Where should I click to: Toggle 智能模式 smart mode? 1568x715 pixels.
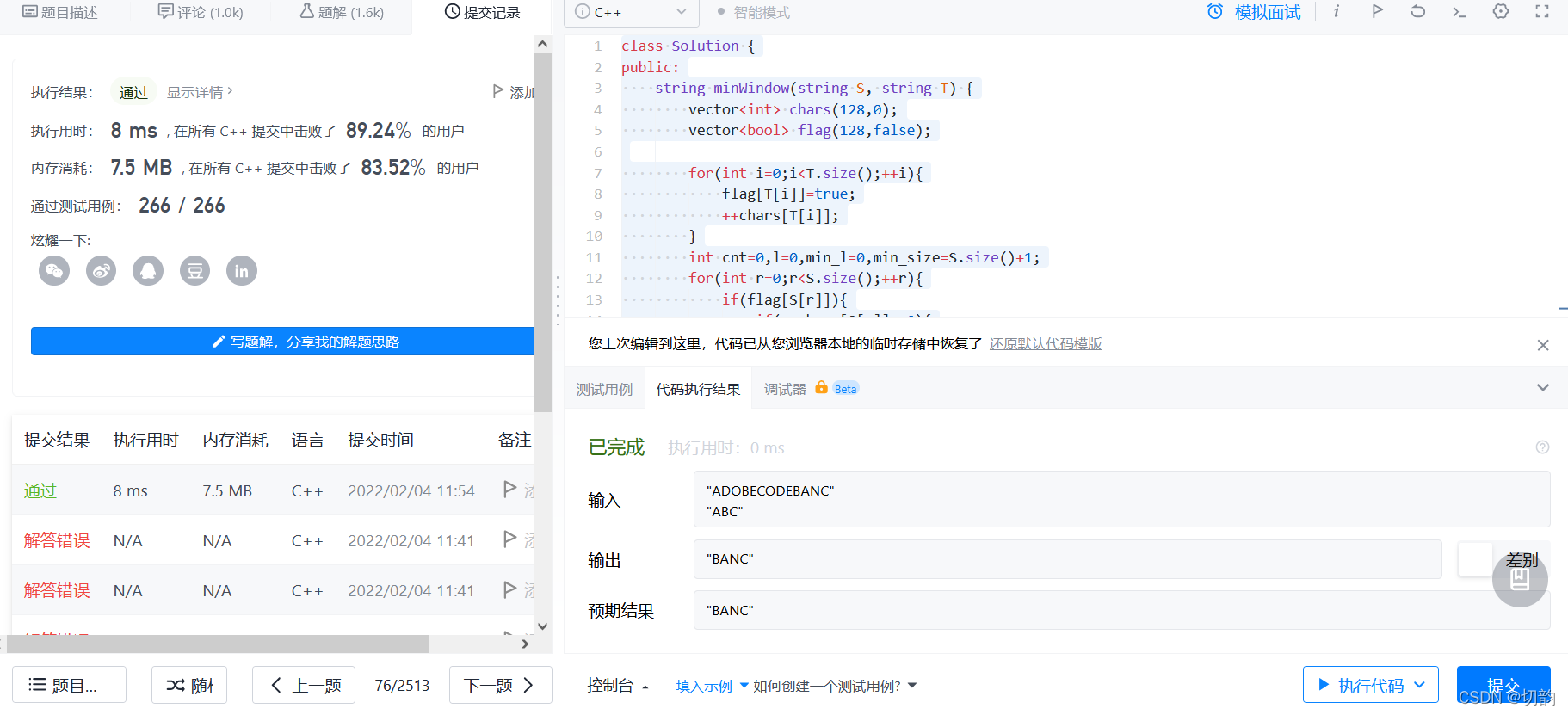click(x=753, y=12)
